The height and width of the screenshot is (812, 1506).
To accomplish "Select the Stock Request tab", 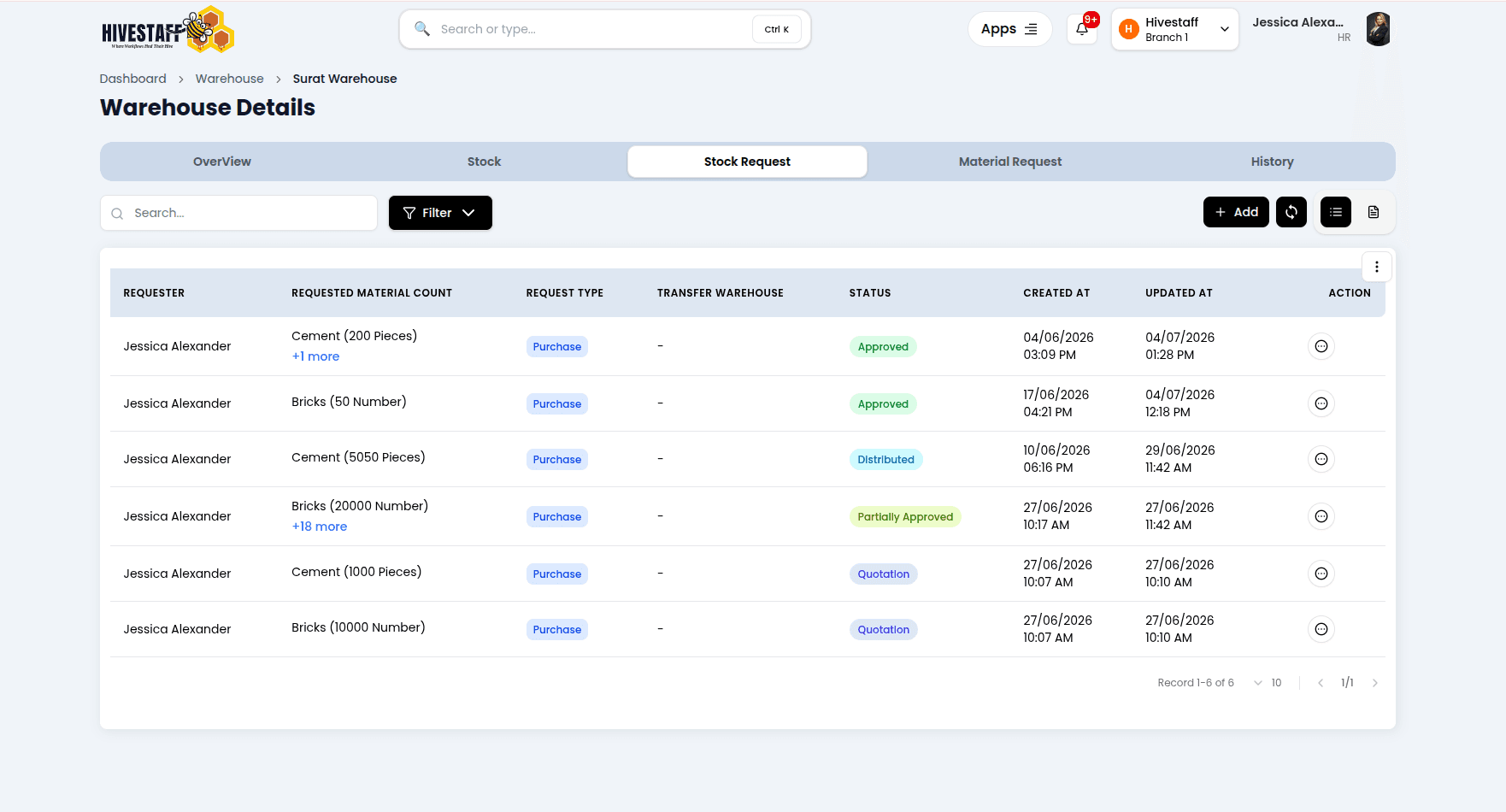I will 747,162.
